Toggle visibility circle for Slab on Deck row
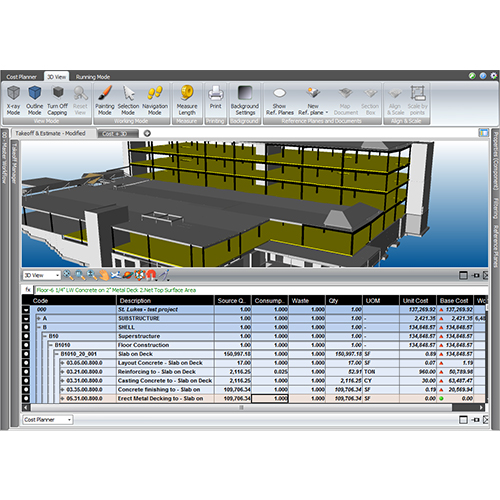Viewport: 500px width, 500px height. [26, 354]
